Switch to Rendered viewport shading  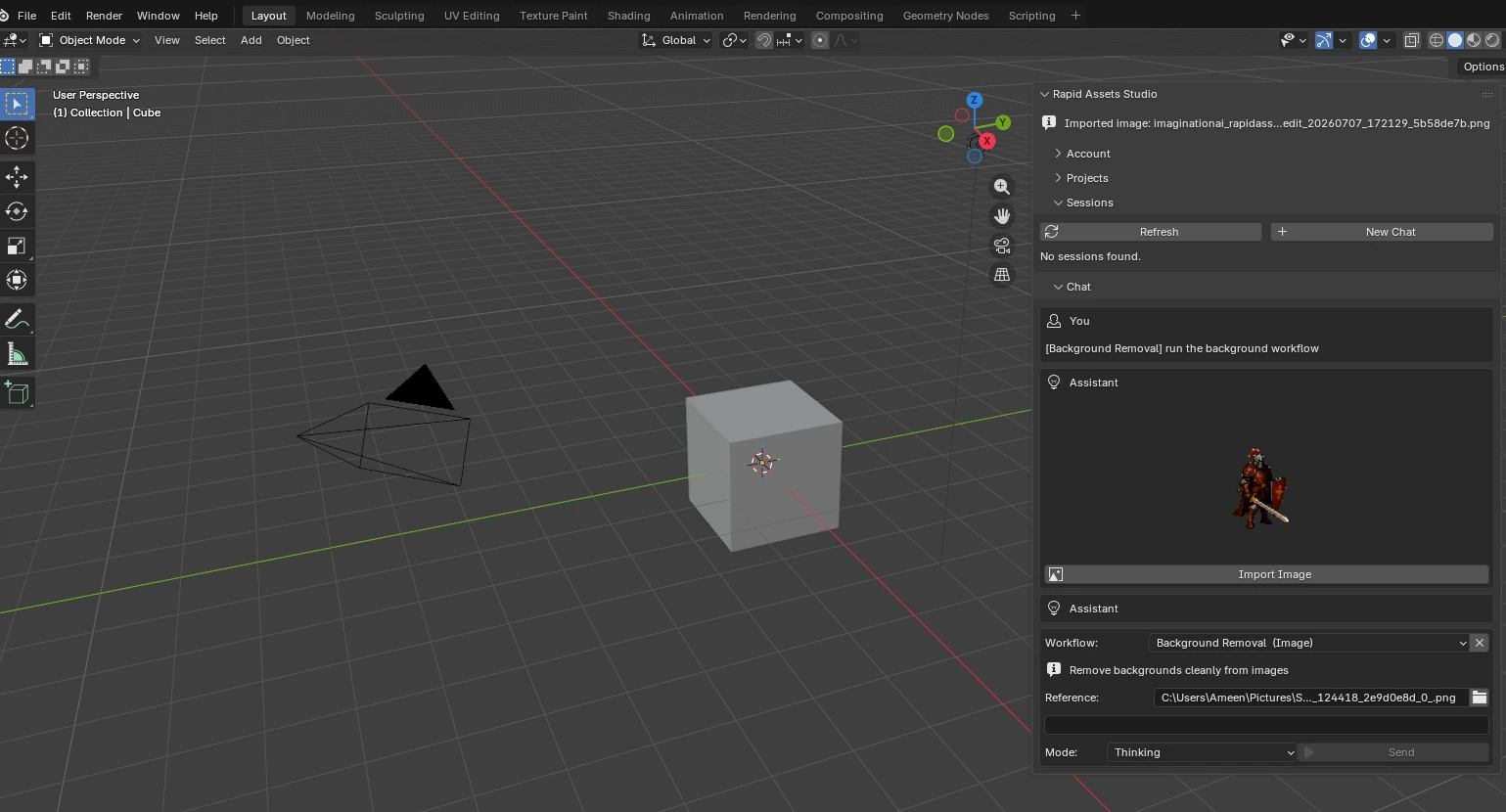(1492, 40)
